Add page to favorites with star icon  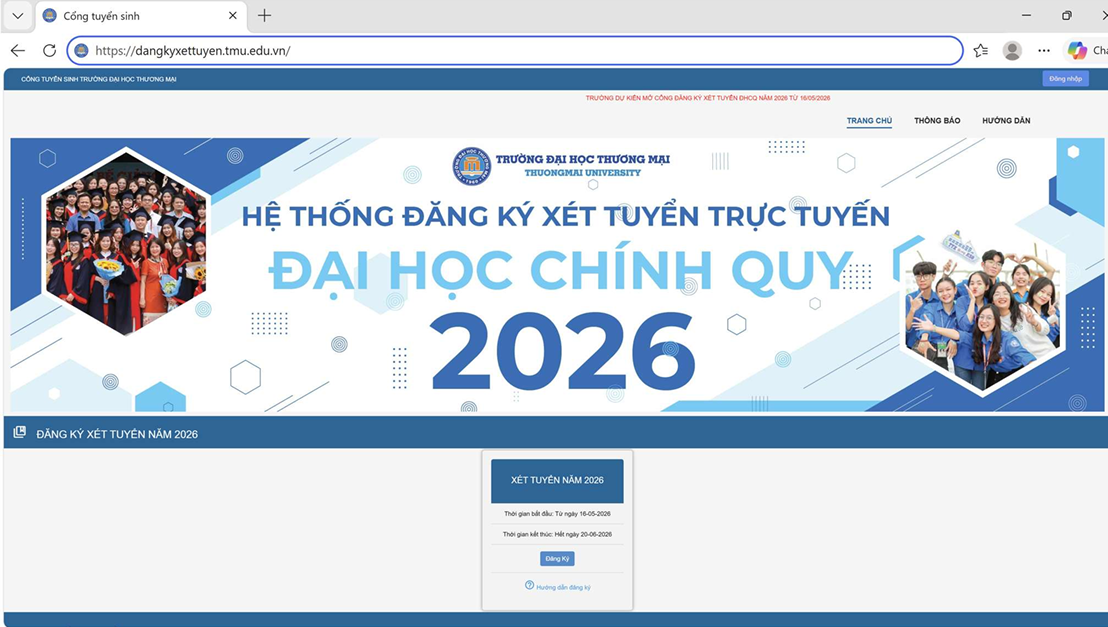pyautogui.click(x=981, y=50)
